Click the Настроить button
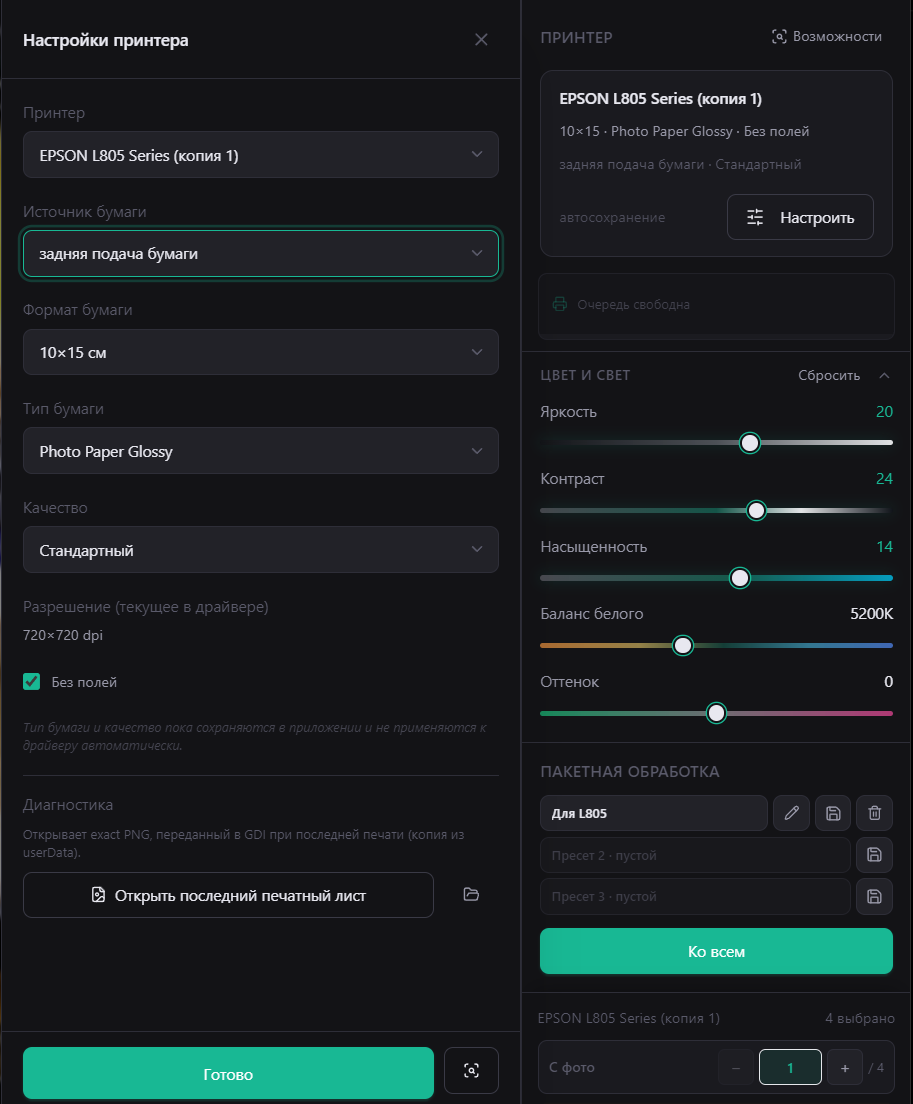The width and height of the screenshot is (913, 1104). pos(800,218)
